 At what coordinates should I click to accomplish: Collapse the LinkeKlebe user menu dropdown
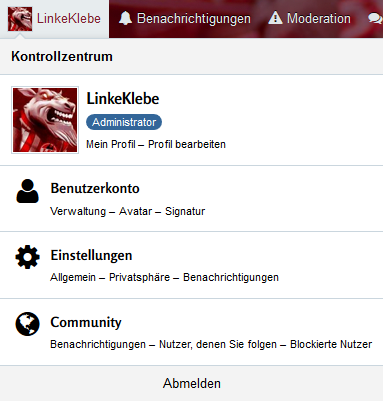tap(54, 19)
